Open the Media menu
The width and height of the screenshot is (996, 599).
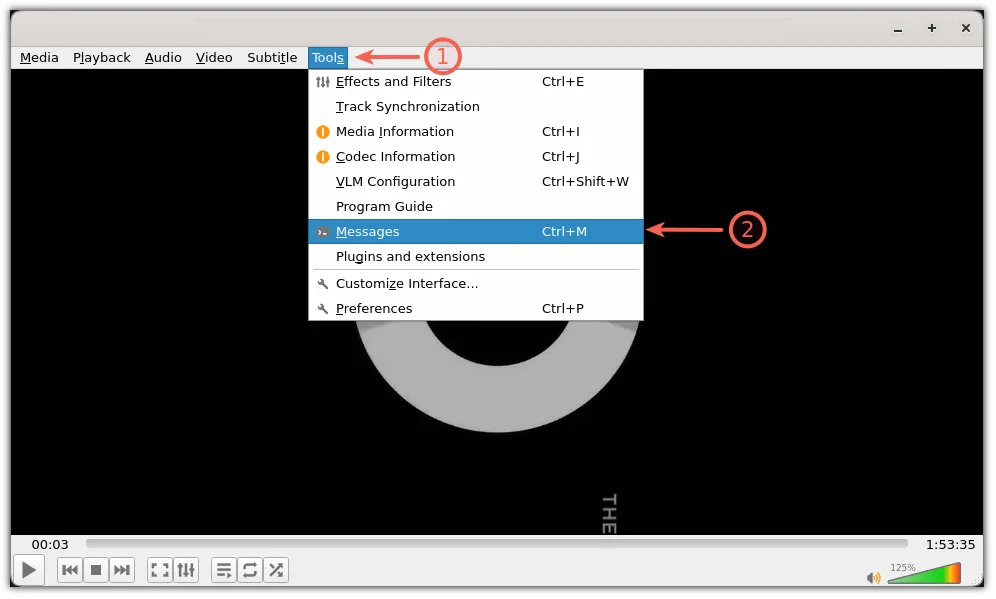click(39, 57)
